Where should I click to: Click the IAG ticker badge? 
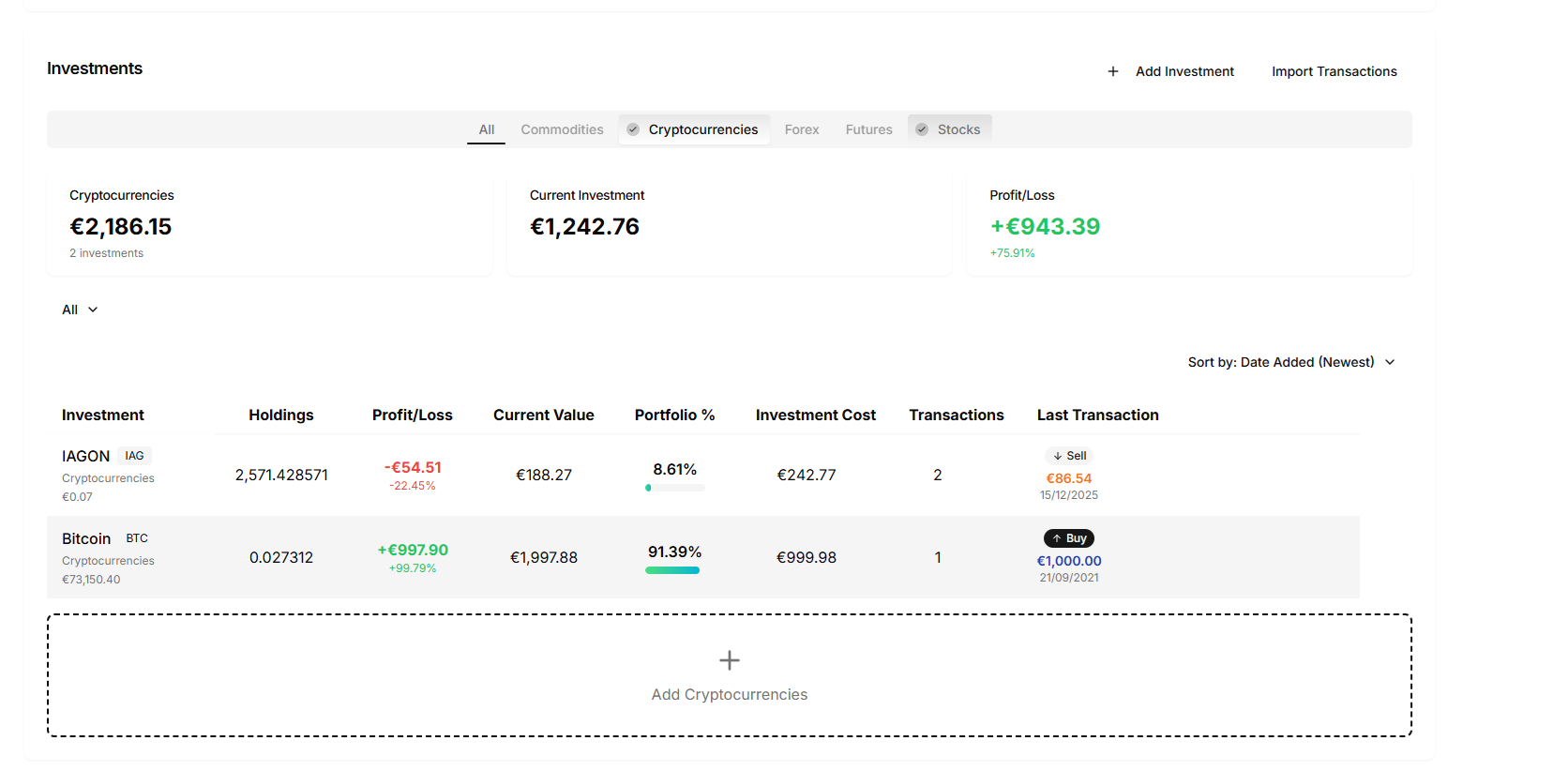click(x=134, y=456)
